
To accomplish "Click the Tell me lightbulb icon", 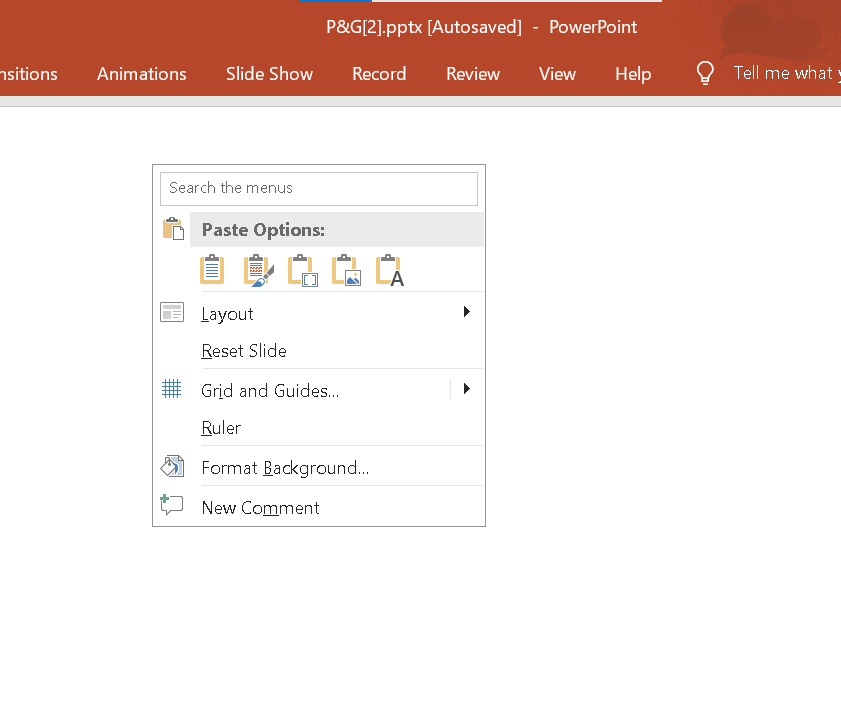I will coord(705,72).
